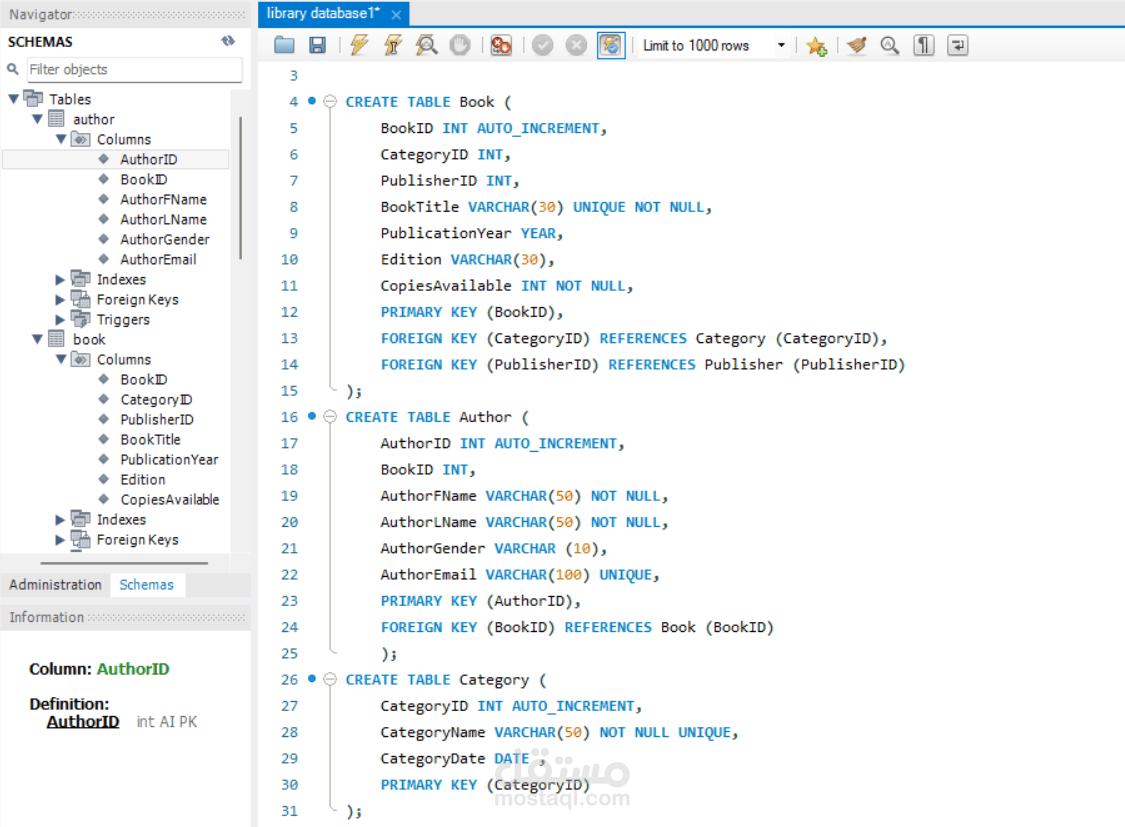Click the underlined AuthorID definition text
This screenshot has width=1125, height=827.
pos(83,722)
